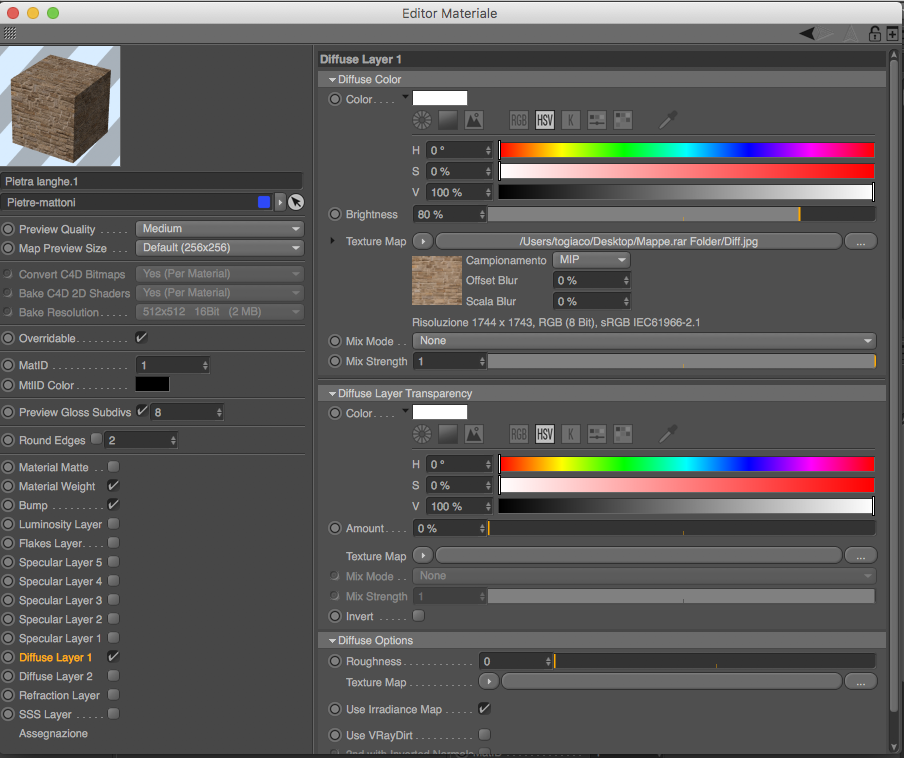904x758 pixels.
Task: Toggle Preview Gloss Subdivs checkbox
Action: coord(142,412)
